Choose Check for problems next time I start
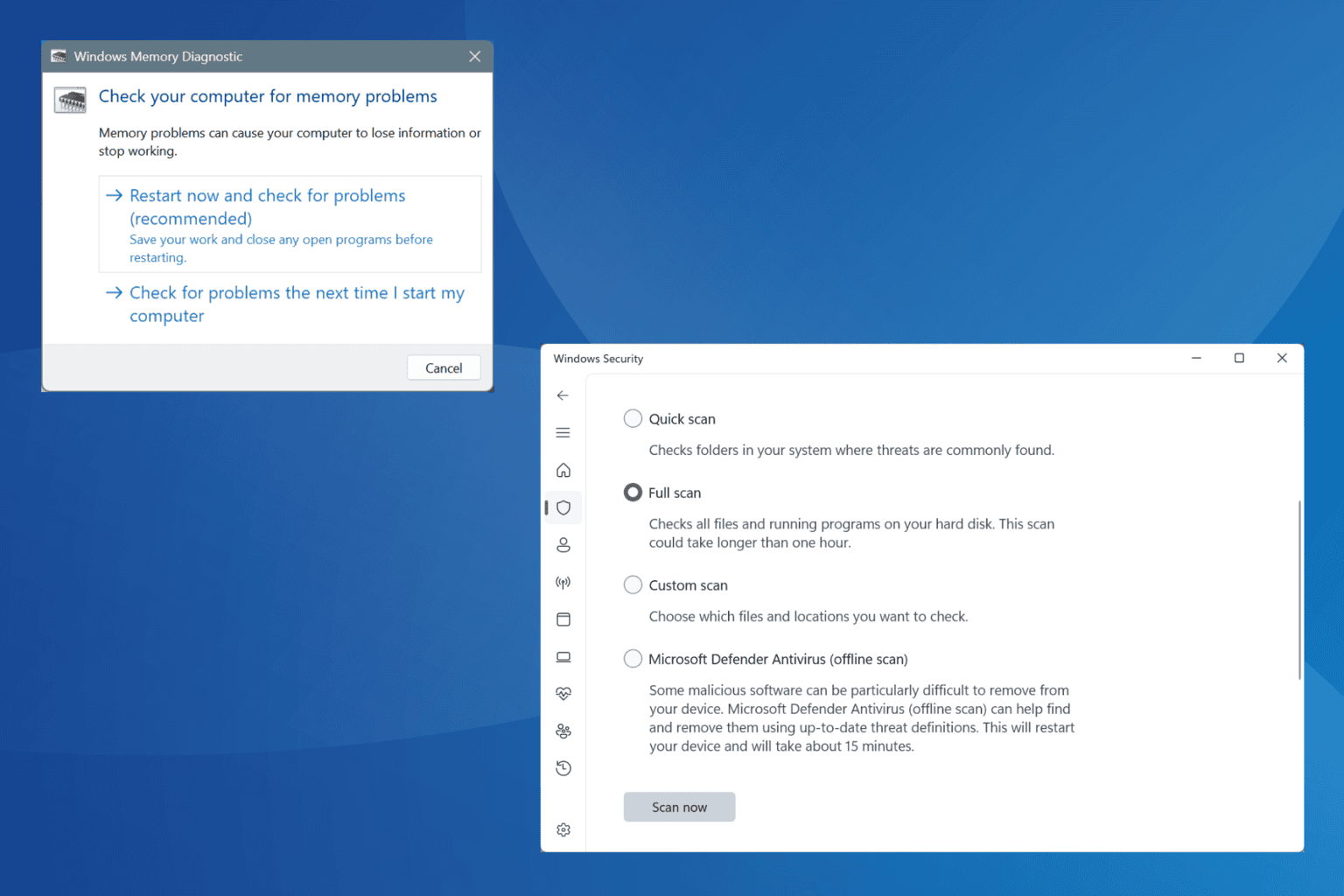1344x896 pixels. coord(290,304)
